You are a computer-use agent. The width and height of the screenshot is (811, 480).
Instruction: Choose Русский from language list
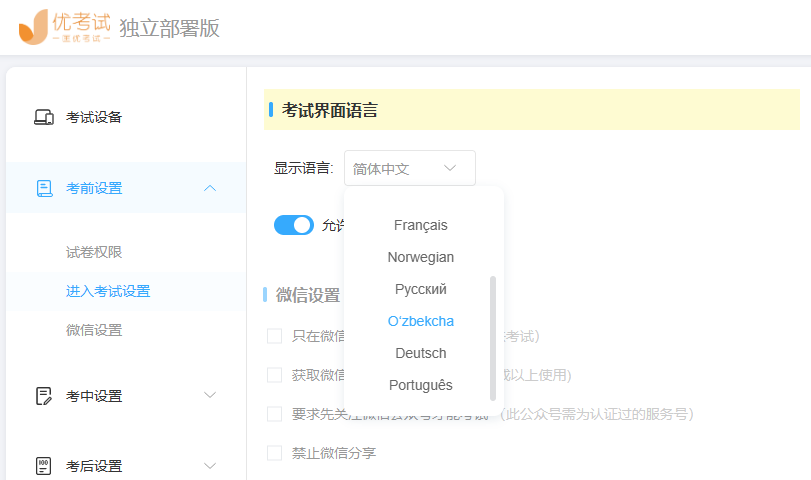420,290
